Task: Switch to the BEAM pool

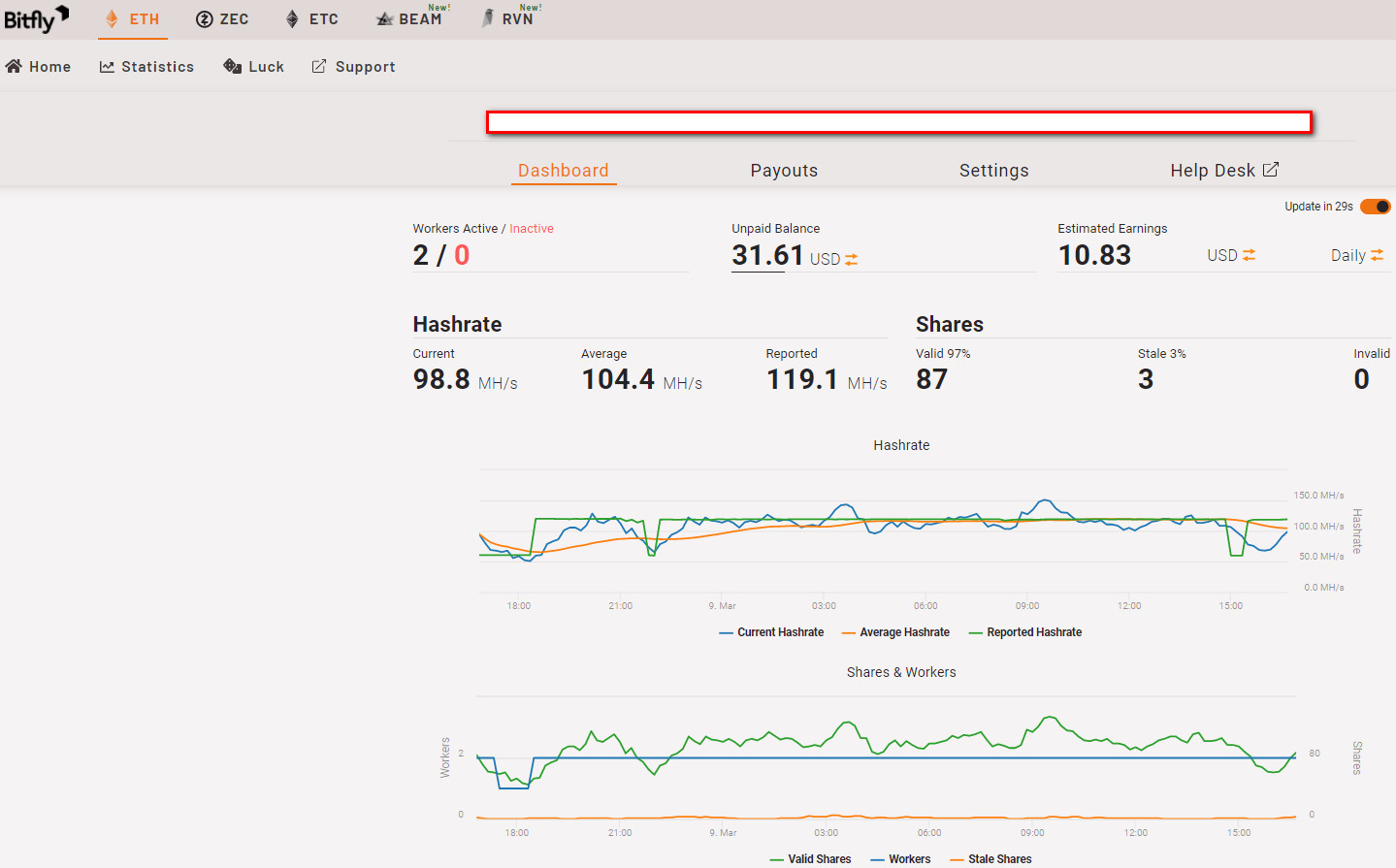Action: (x=409, y=18)
